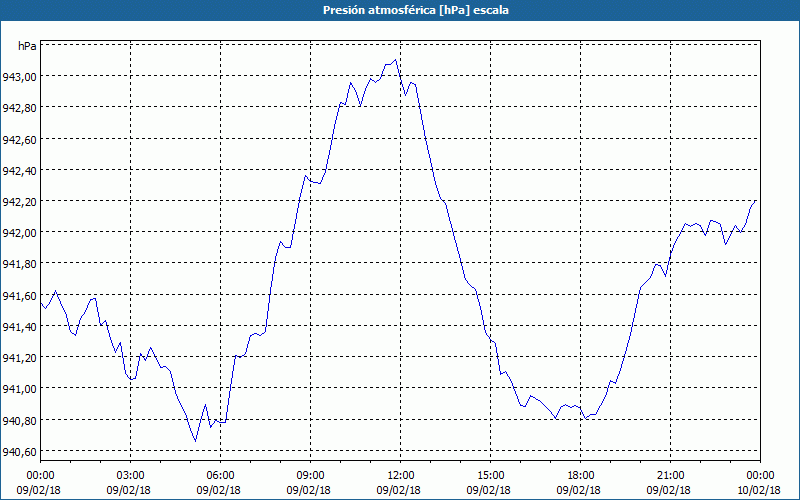Click the 940,80 axis value
The height and width of the screenshot is (500, 800).
[19, 420]
